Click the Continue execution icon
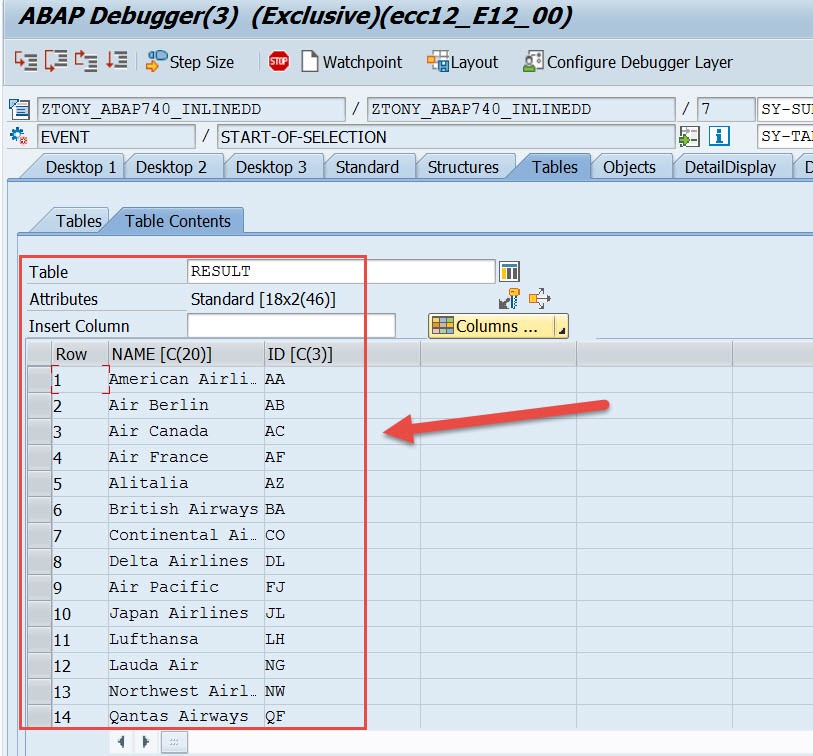This screenshot has width=813, height=756. [117, 60]
